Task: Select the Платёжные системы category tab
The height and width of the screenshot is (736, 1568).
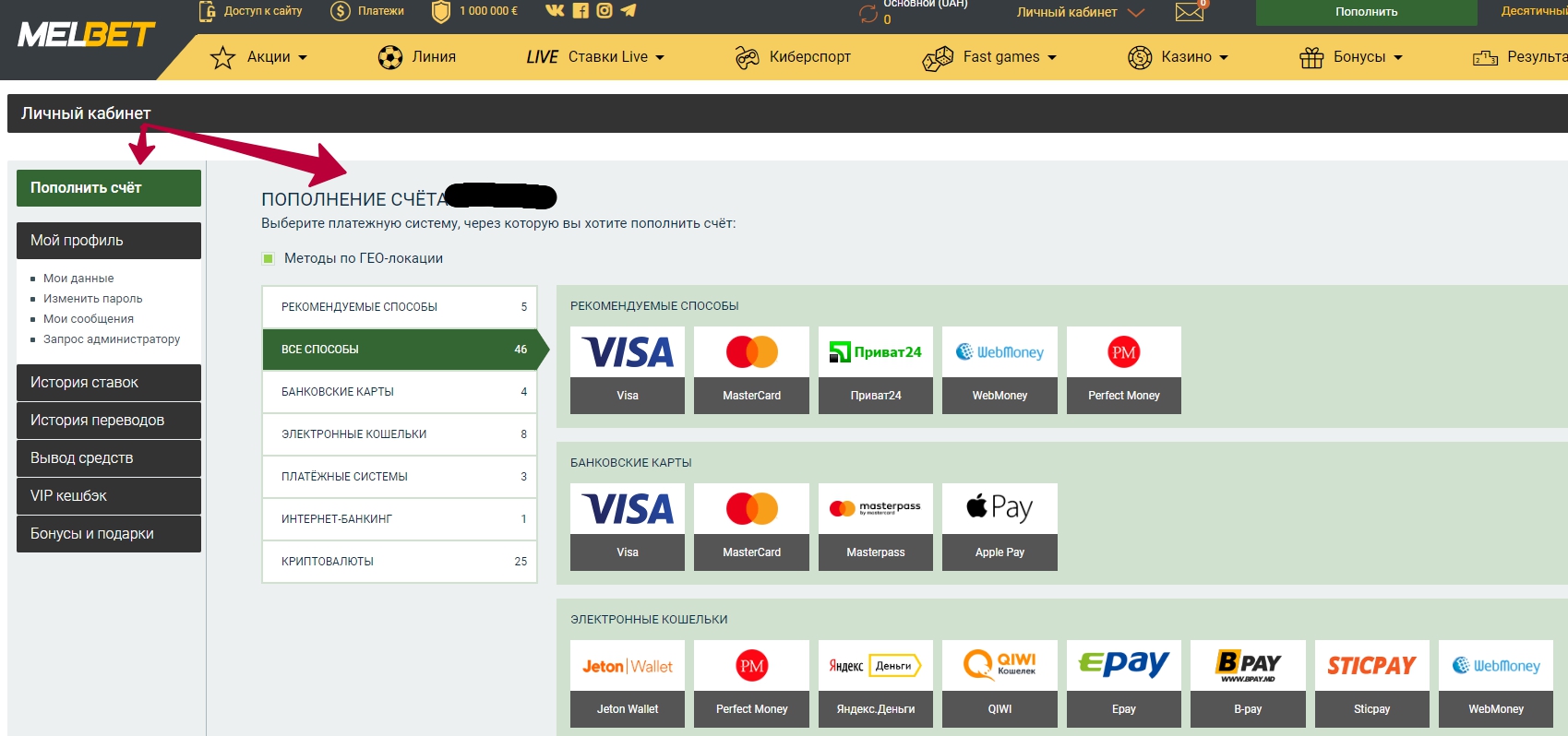Action: click(400, 477)
